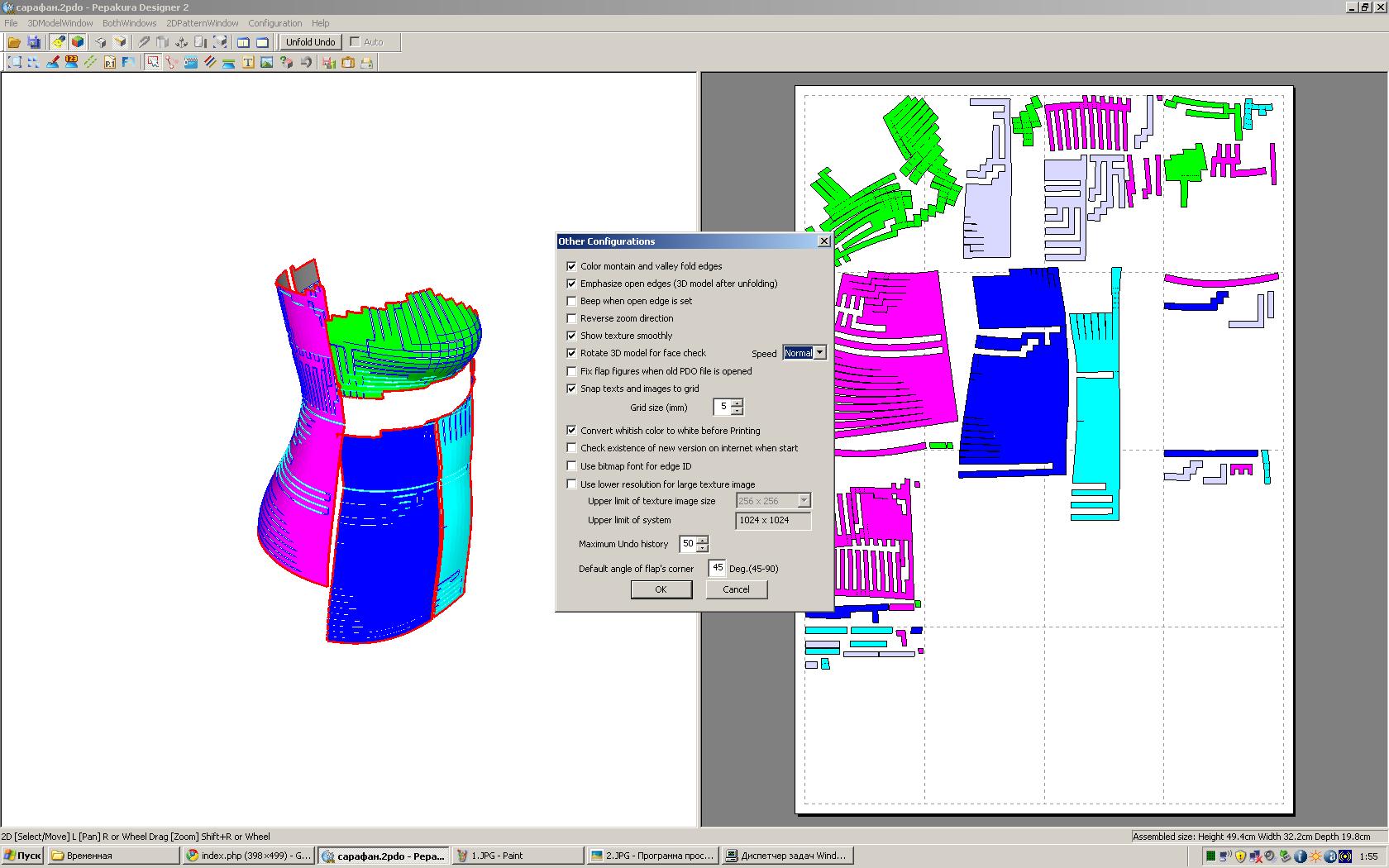Decrease Maximum Undo history with down arrow
Viewport: 1389px width, 868px height.
[x=703, y=548]
